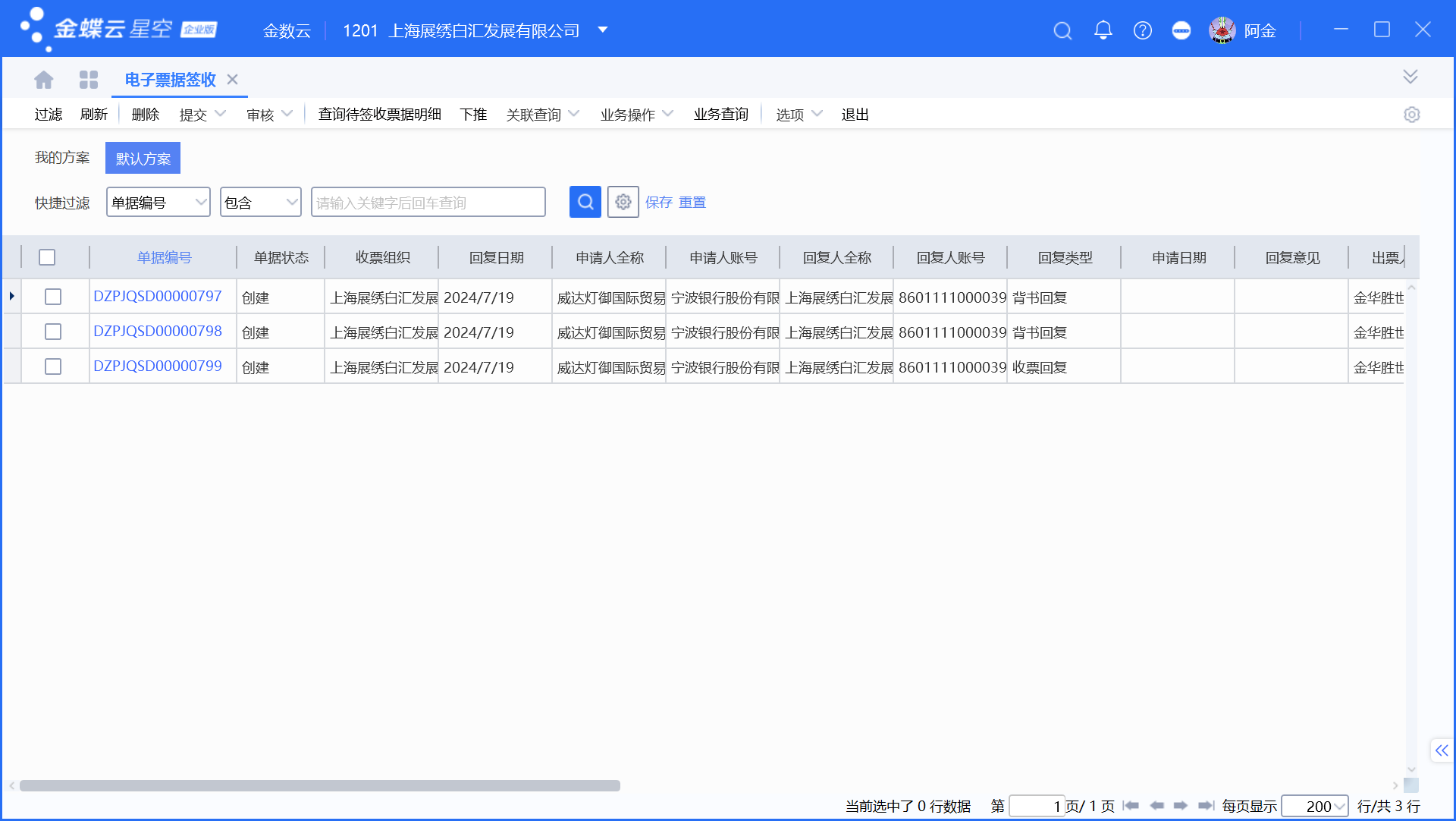Click the horizontal scrollbar thumb
Image resolution: width=1456 pixels, height=821 pixels.
click(320, 785)
